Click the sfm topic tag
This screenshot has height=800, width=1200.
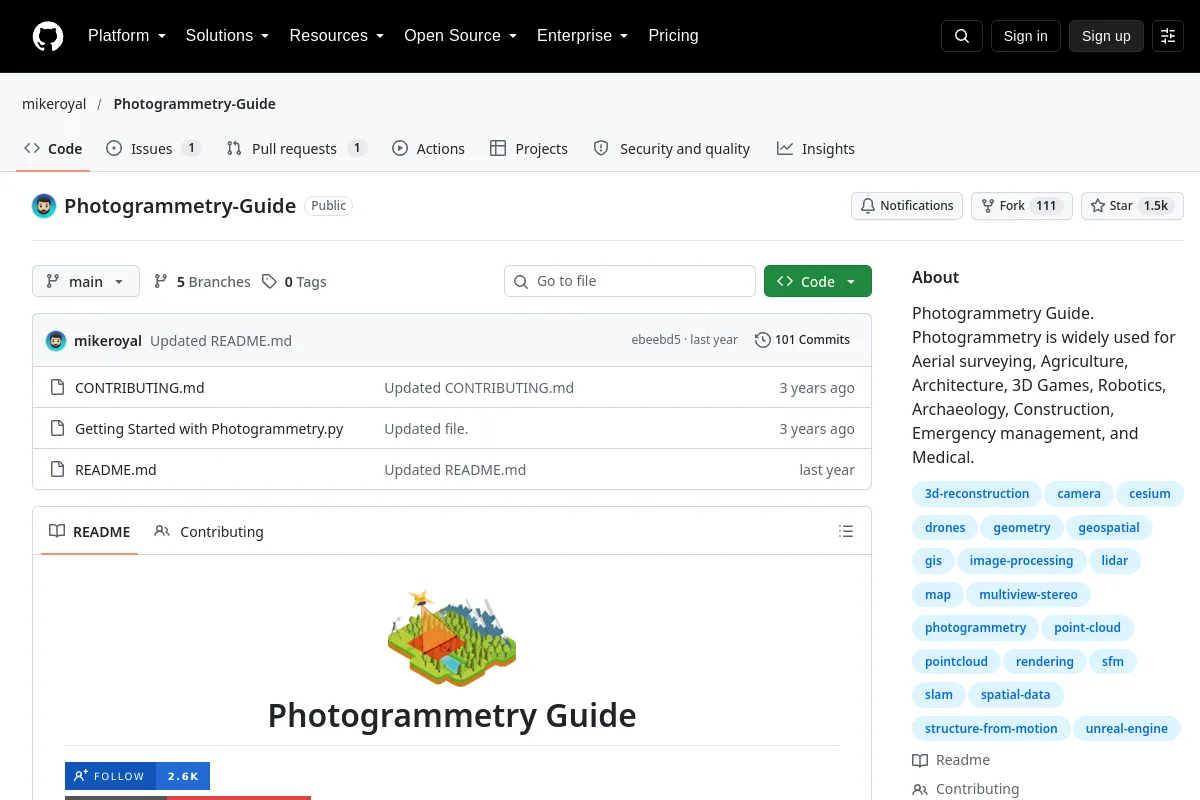click(1113, 662)
